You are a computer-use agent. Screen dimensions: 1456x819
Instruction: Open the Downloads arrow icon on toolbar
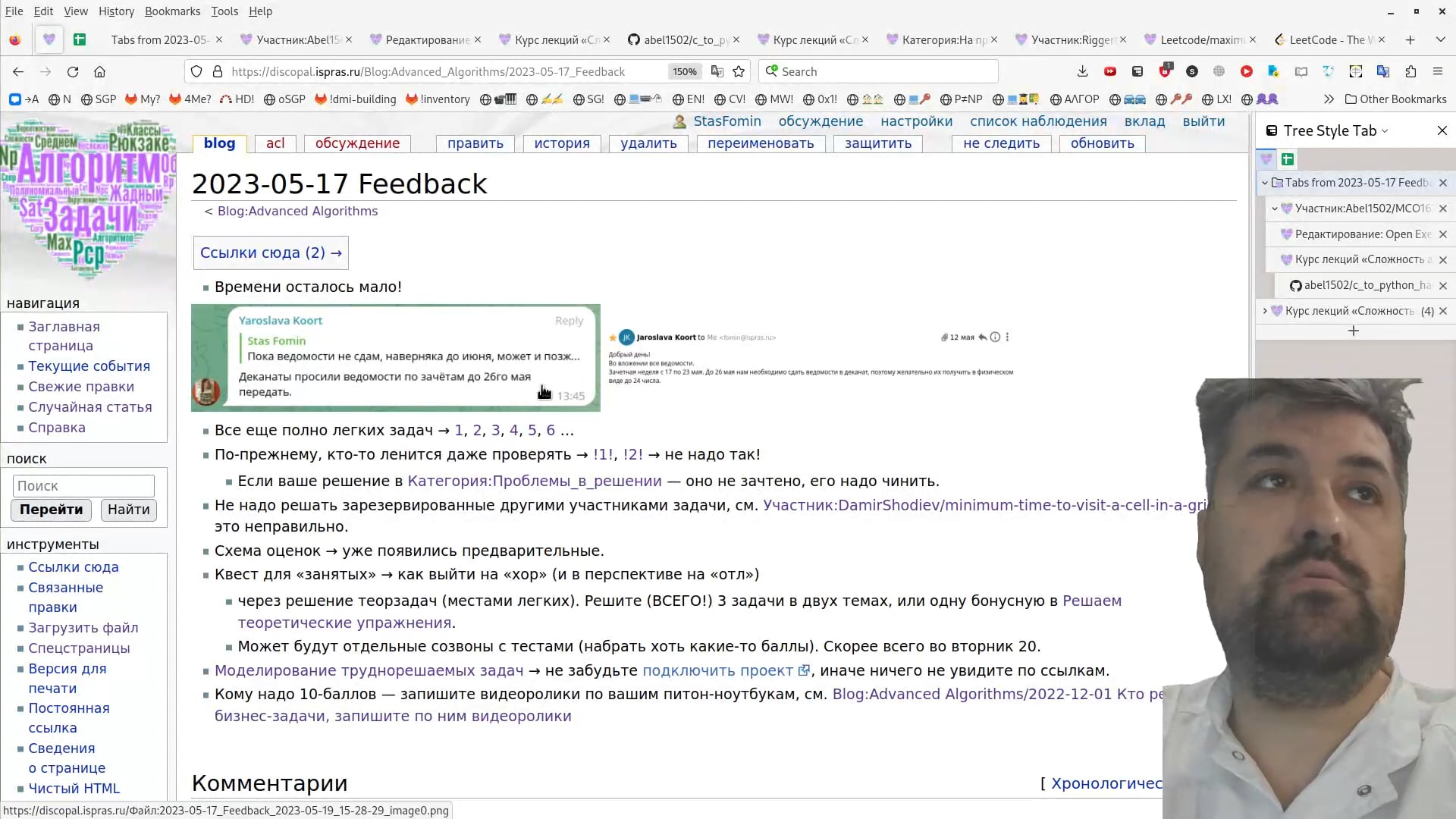point(1082,71)
